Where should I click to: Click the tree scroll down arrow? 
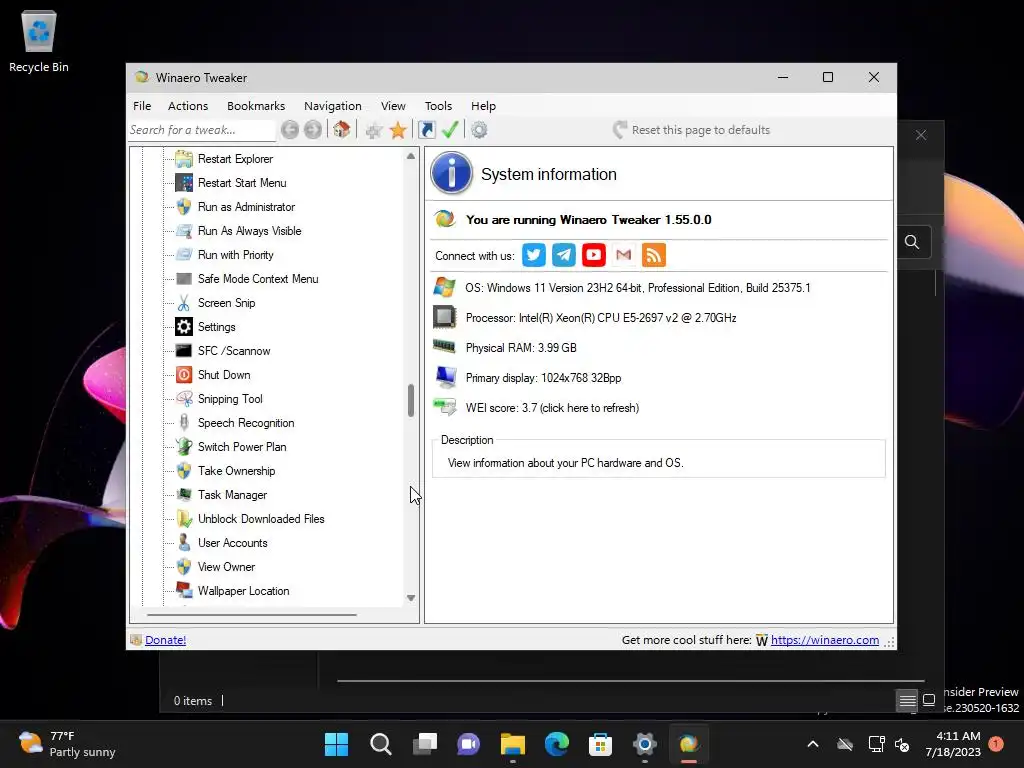pyautogui.click(x=411, y=598)
